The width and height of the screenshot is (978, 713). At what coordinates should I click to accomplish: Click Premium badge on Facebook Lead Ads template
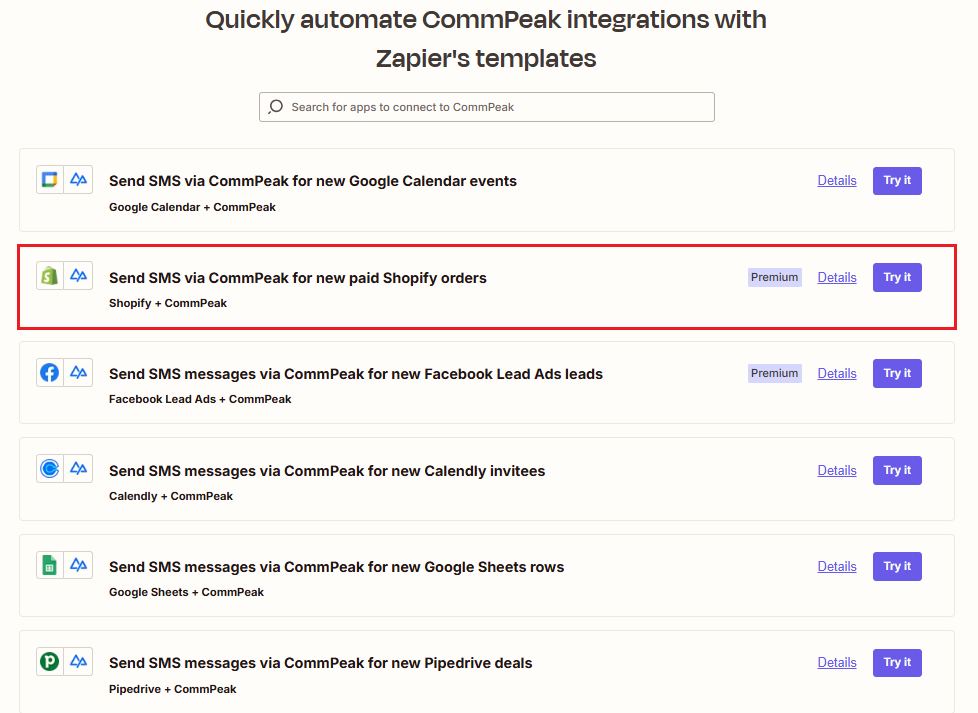(775, 373)
